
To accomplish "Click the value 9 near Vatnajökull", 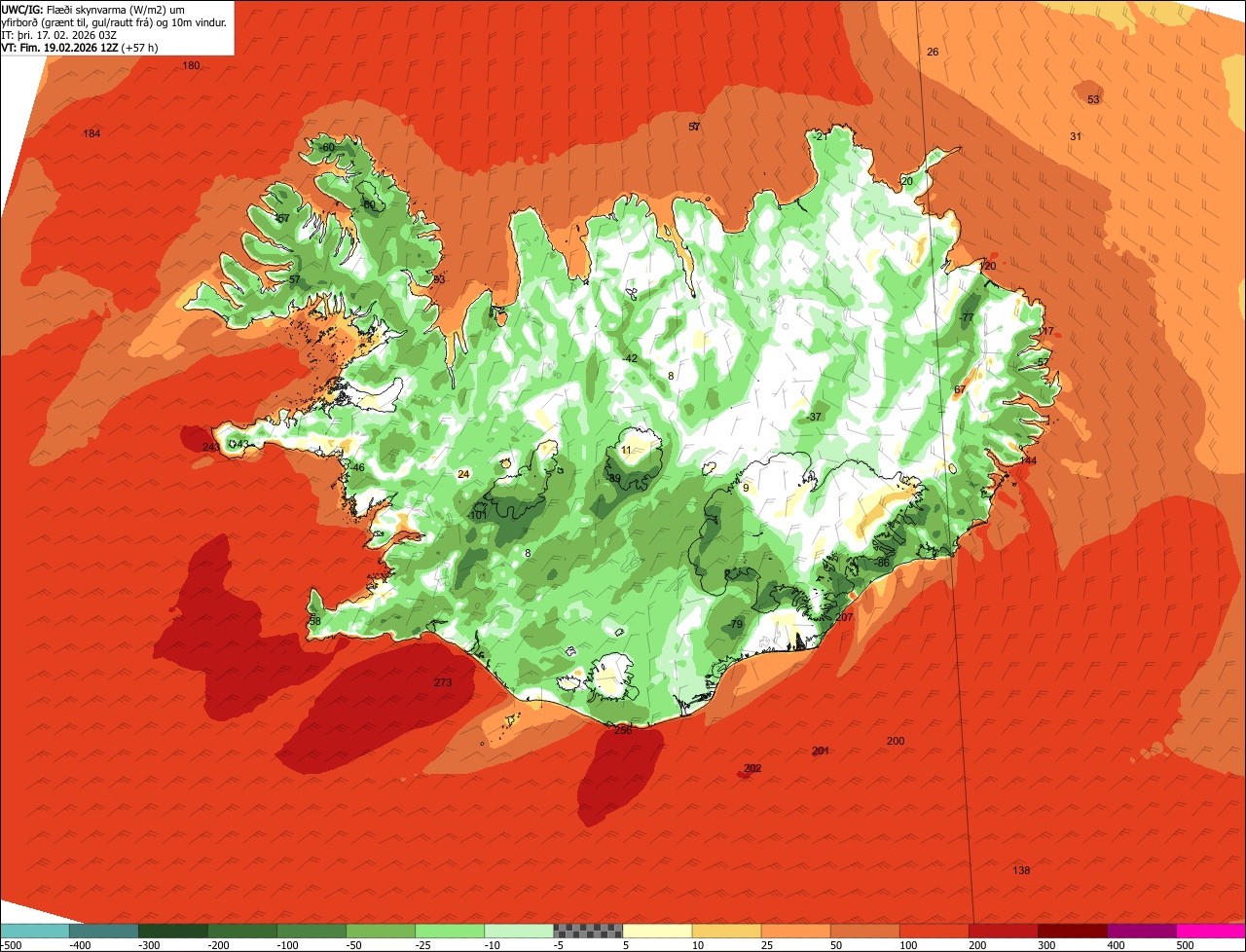I will 746,488.
